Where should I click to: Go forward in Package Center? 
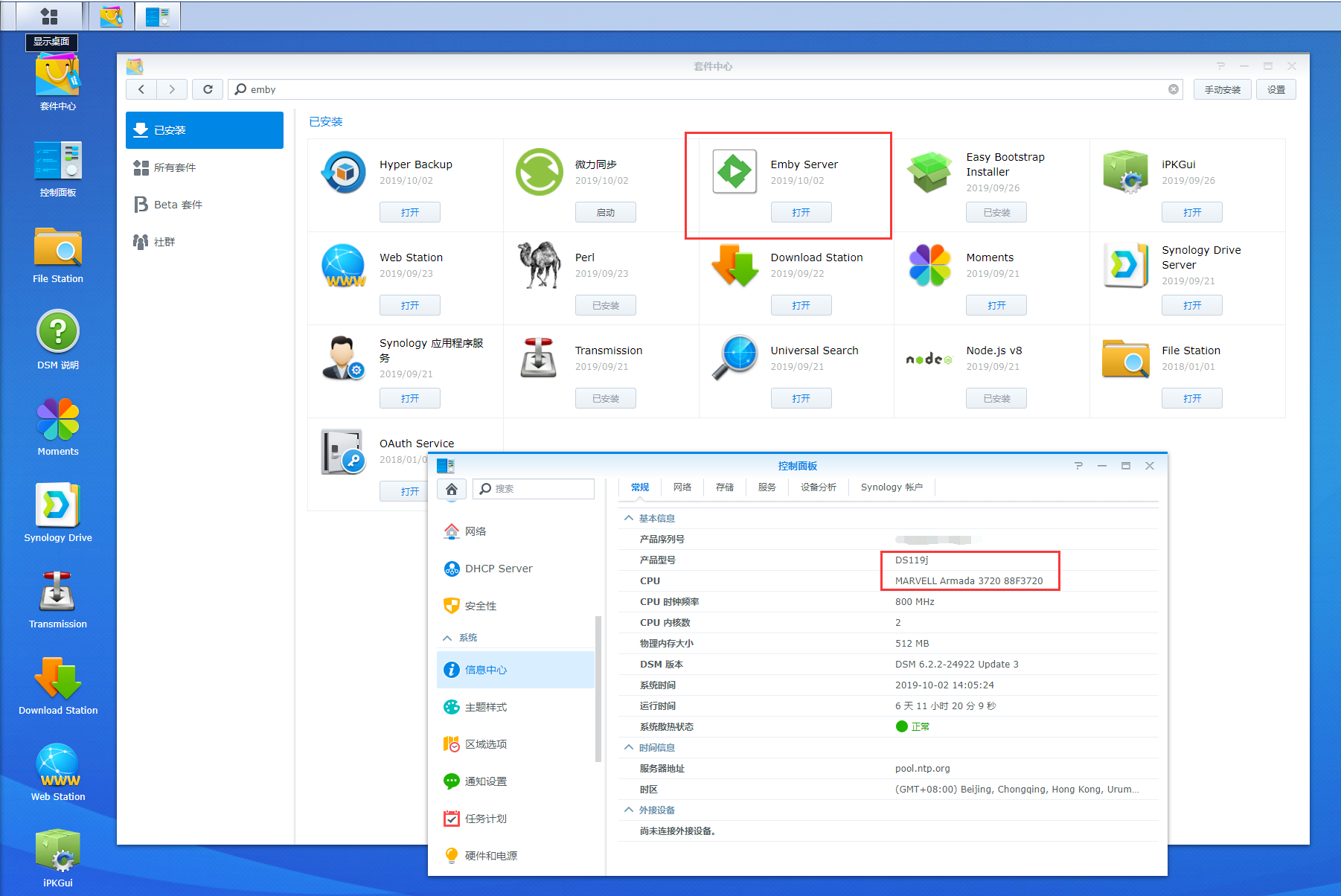[x=172, y=89]
